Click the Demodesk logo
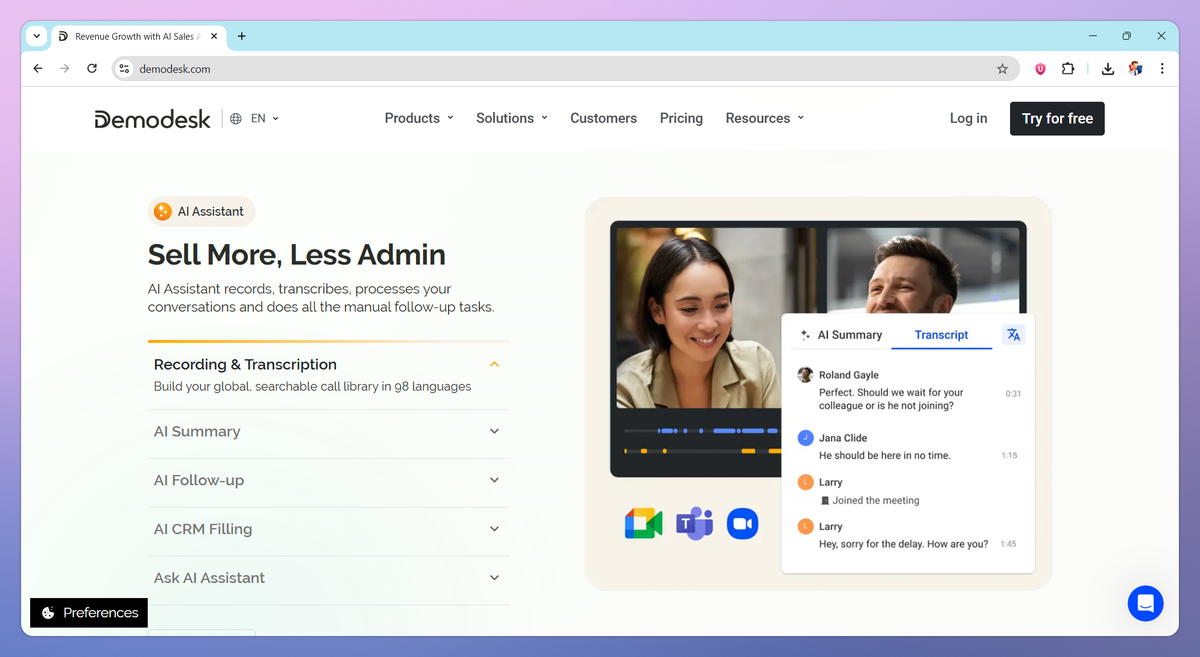The image size is (1200, 657). 151,118
